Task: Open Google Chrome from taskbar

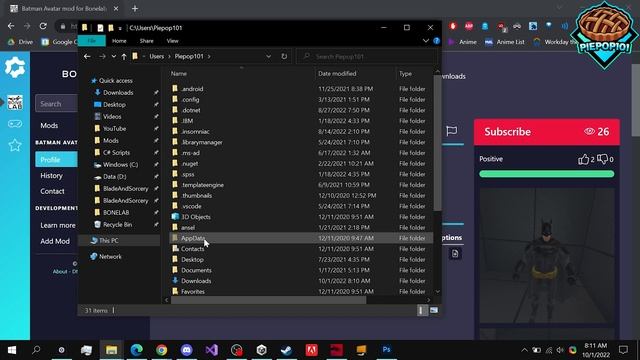Action: (162, 350)
